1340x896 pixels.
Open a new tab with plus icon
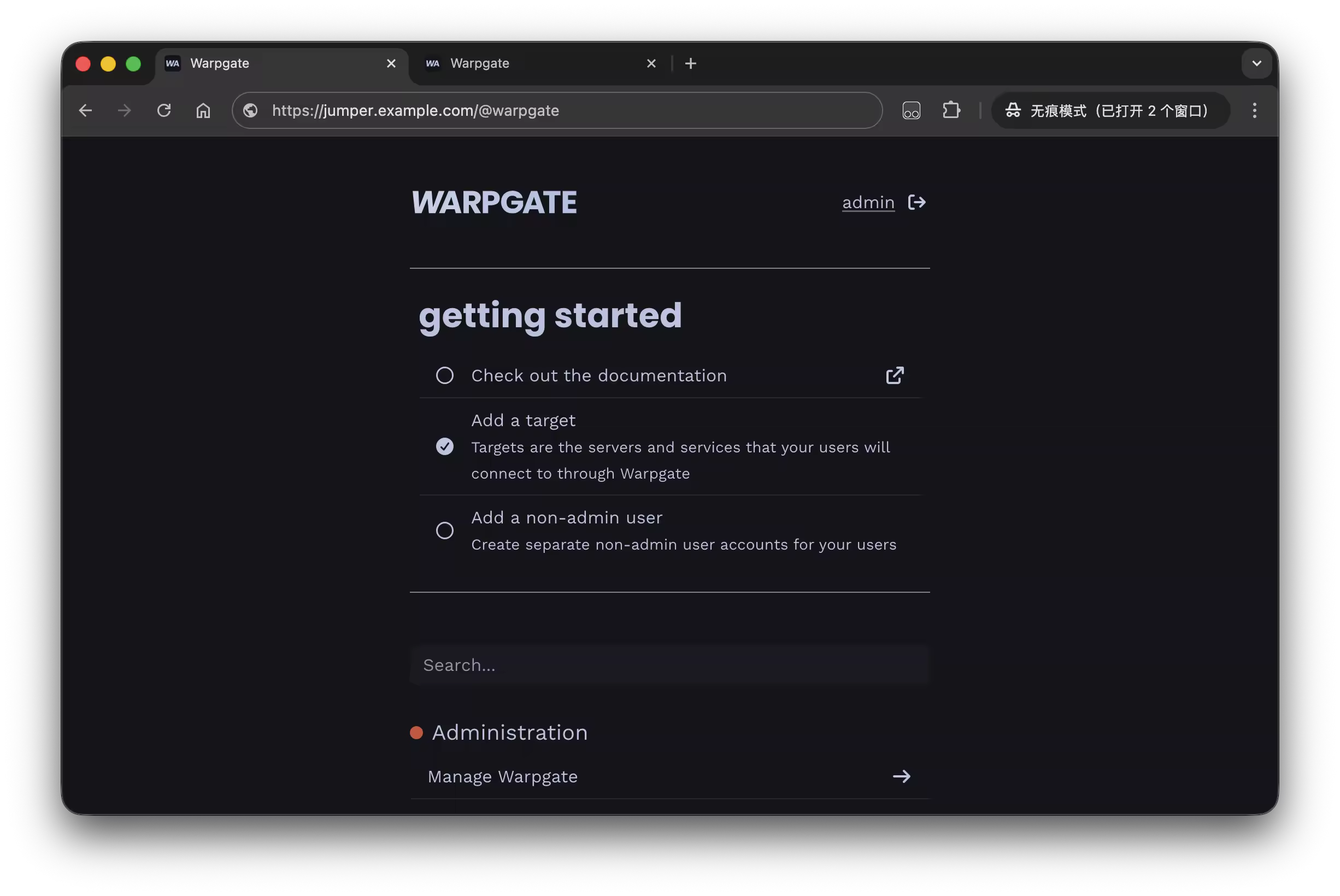(690, 63)
